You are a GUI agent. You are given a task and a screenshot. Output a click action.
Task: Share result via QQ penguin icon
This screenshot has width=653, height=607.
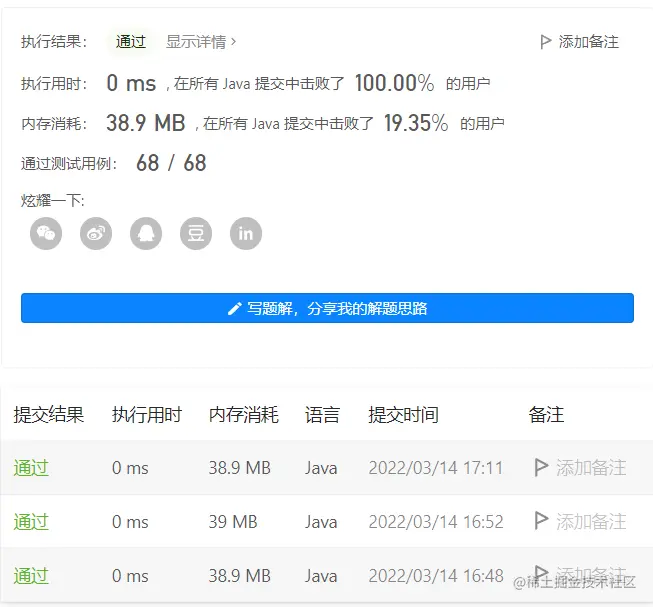point(146,233)
